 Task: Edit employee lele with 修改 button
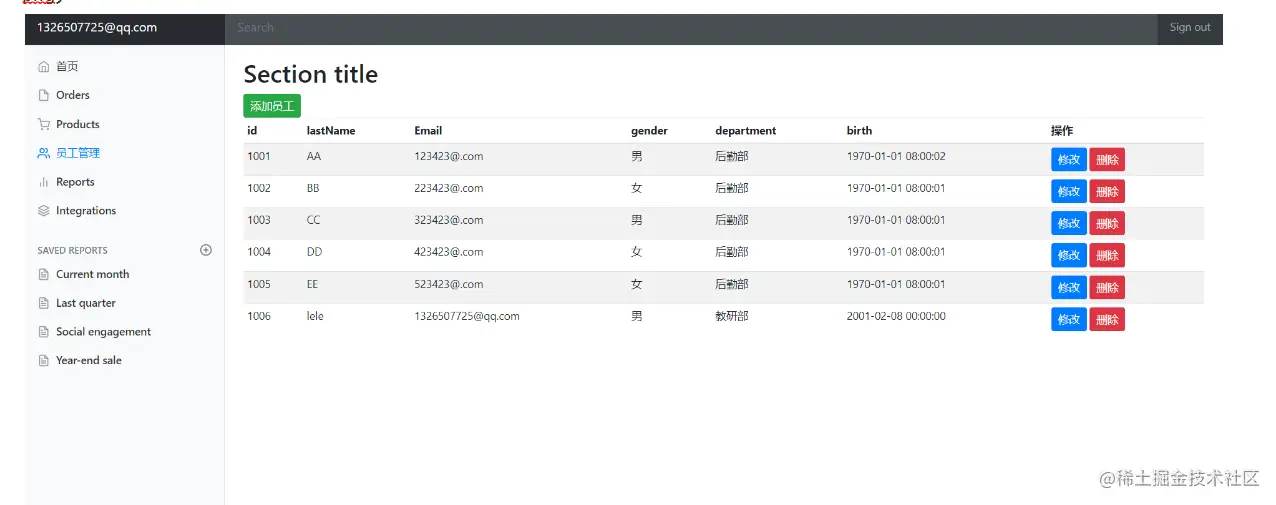pos(1069,320)
